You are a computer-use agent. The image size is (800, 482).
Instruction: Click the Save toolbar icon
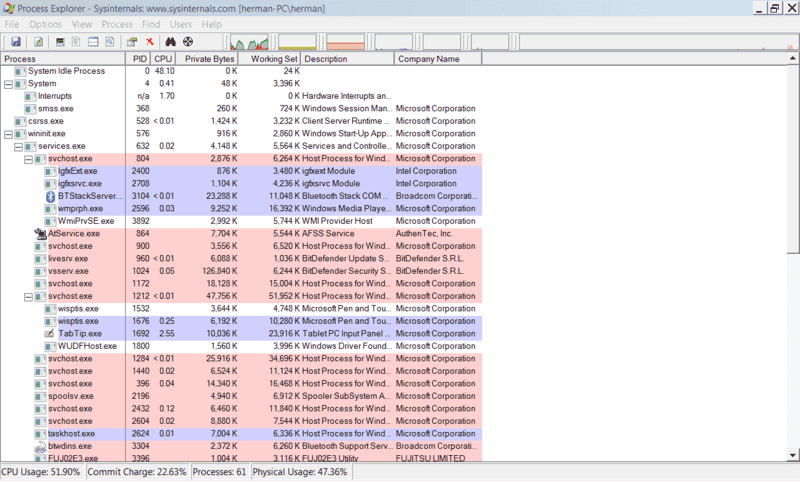16,42
